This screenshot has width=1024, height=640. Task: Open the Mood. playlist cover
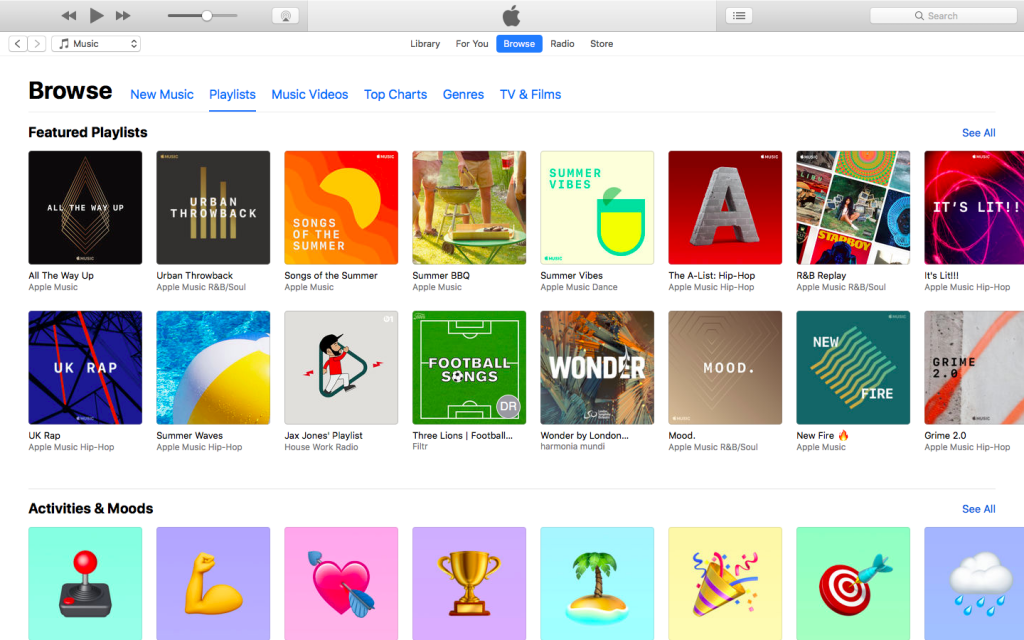(x=725, y=368)
